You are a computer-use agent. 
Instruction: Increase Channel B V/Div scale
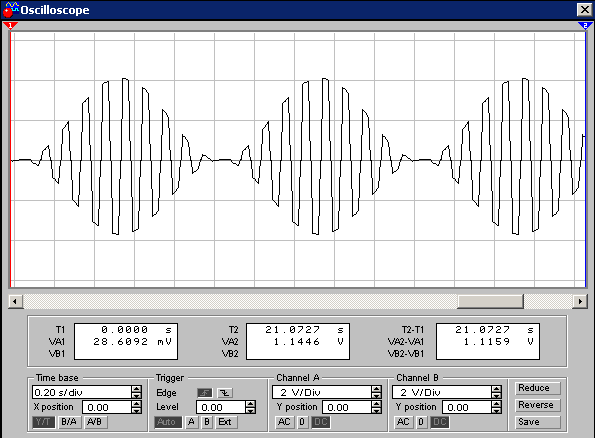[496, 389]
